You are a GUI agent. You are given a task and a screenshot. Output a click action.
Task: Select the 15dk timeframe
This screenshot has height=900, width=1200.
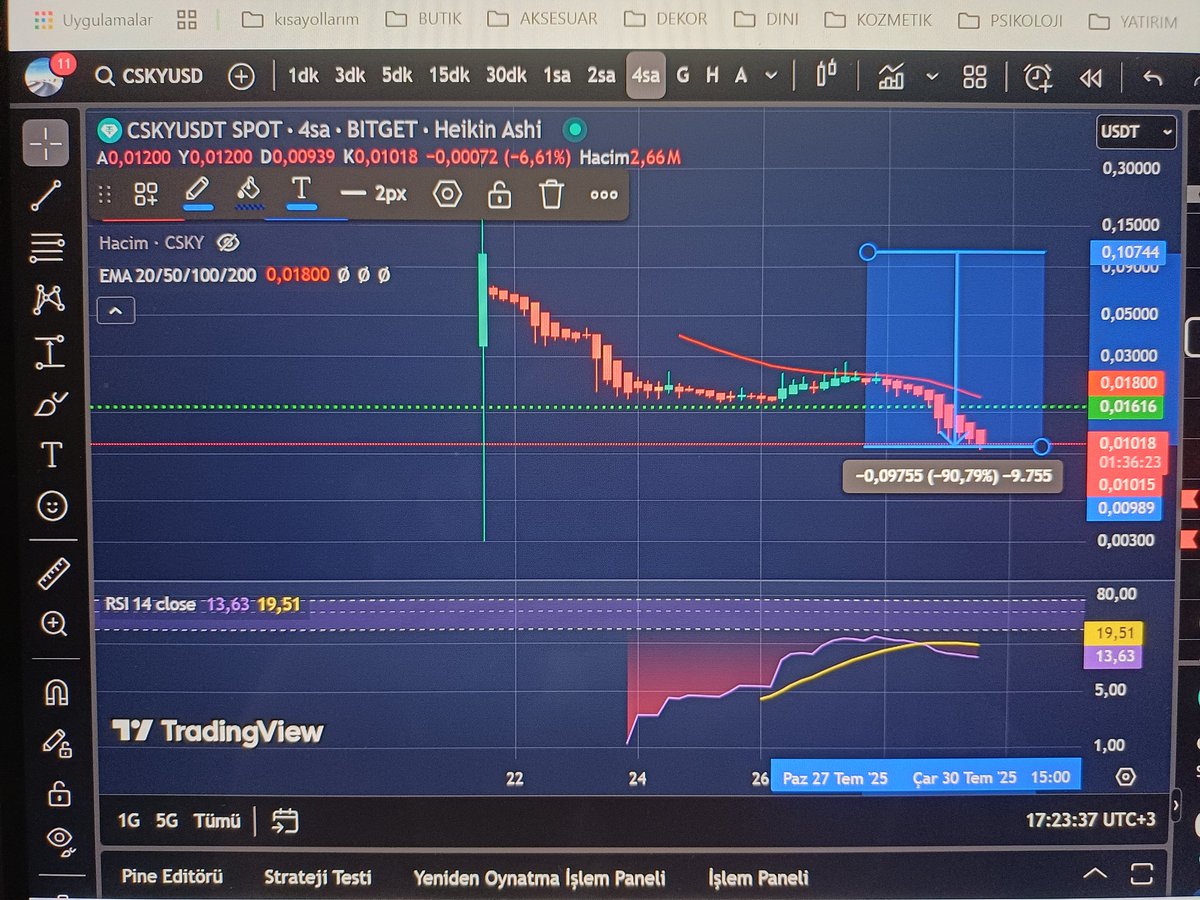(449, 76)
